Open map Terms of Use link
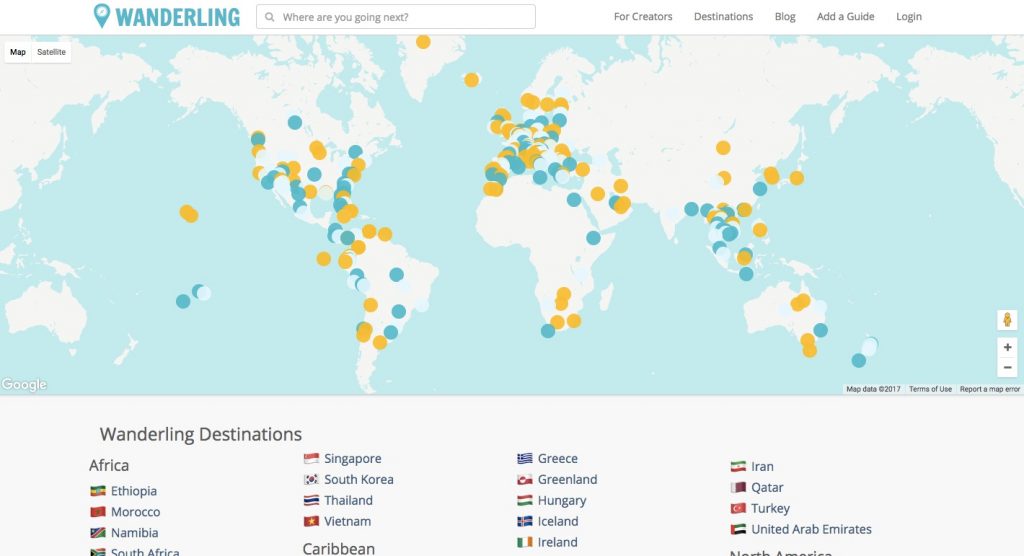Viewport: 1024px width, 556px height. pos(930,389)
